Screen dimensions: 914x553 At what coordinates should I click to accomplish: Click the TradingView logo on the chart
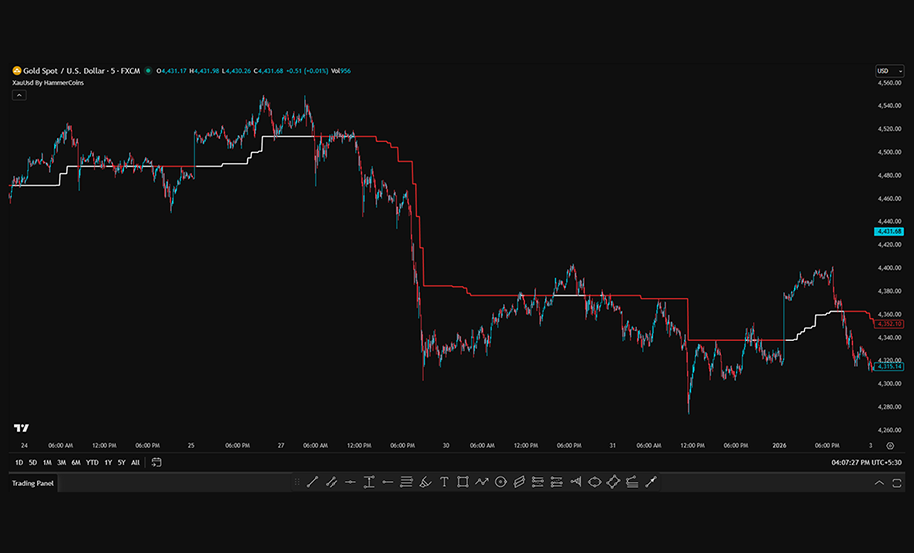click(x=21, y=427)
